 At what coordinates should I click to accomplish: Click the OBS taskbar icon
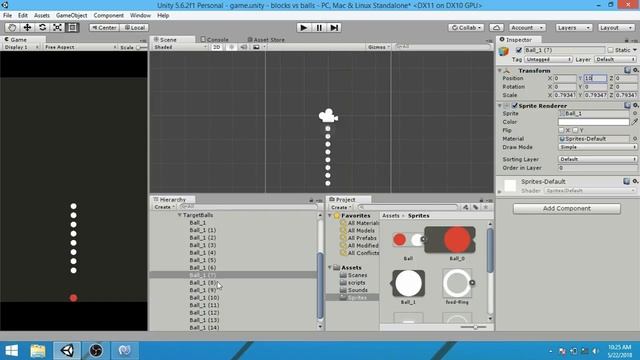coord(96,351)
